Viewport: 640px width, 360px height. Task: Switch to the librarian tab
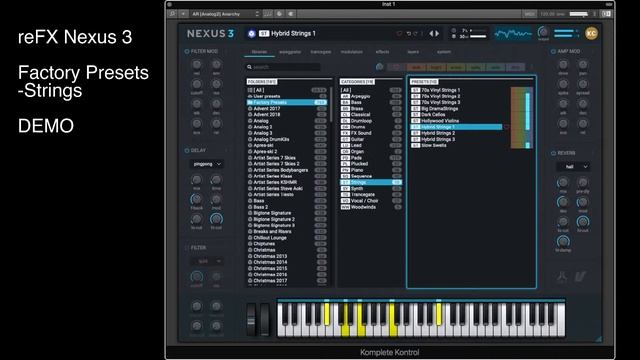259,52
